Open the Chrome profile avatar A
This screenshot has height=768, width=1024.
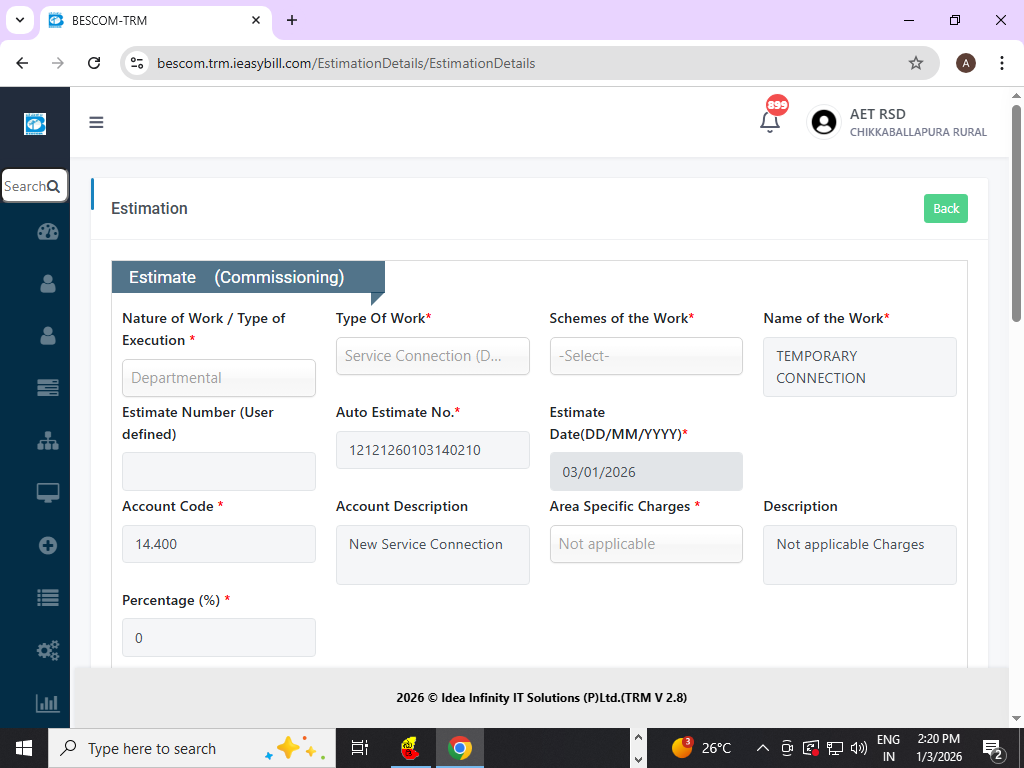(966, 63)
